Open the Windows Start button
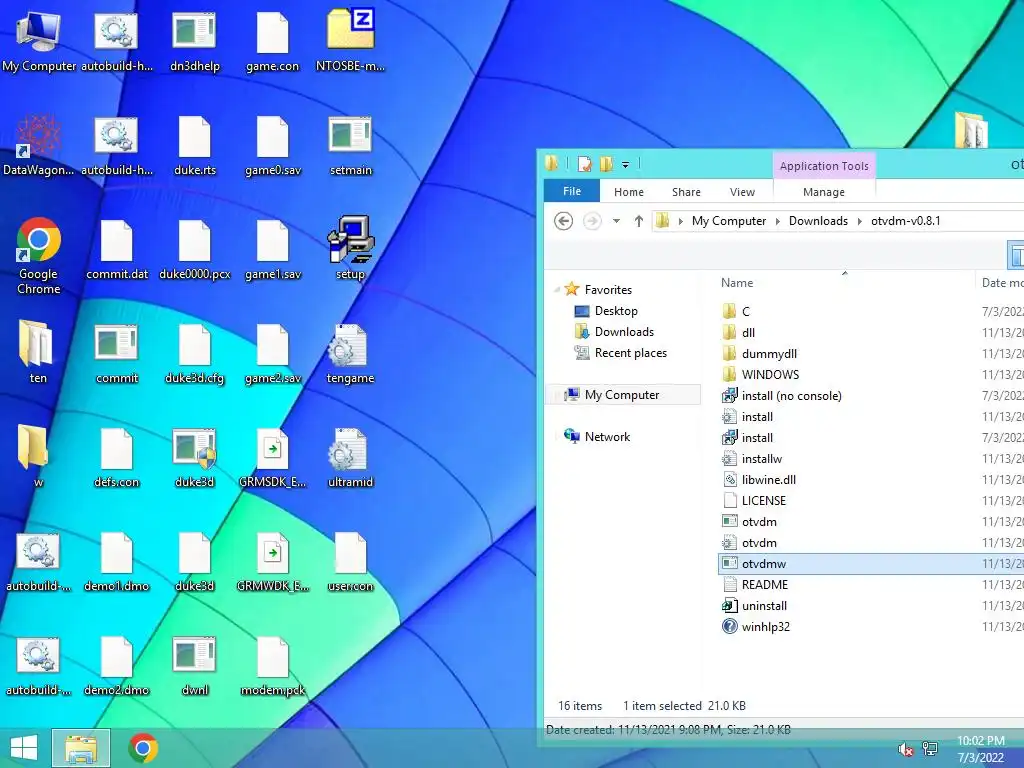The height and width of the screenshot is (768, 1024). (24, 748)
